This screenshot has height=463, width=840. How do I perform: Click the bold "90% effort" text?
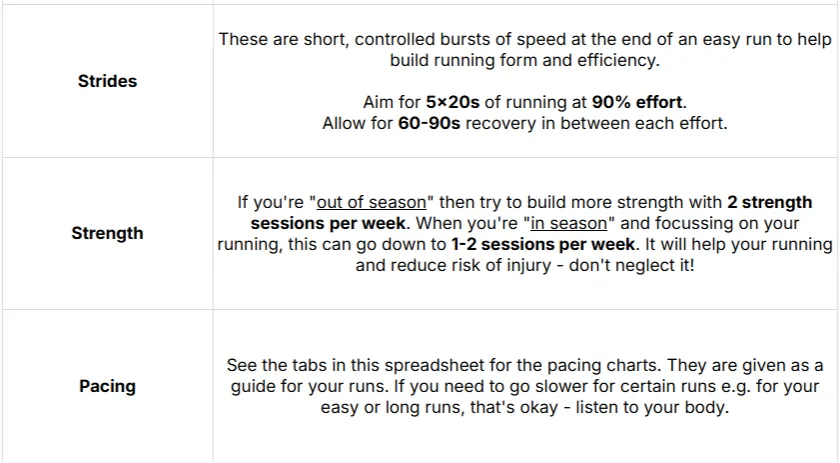(x=637, y=102)
